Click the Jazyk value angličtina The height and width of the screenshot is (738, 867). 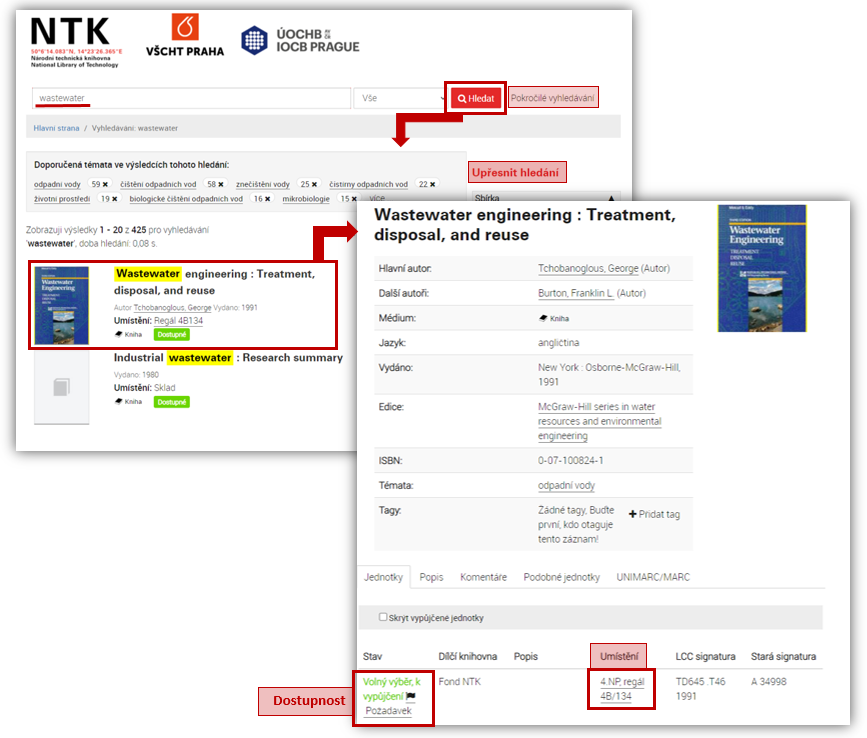tap(558, 343)
